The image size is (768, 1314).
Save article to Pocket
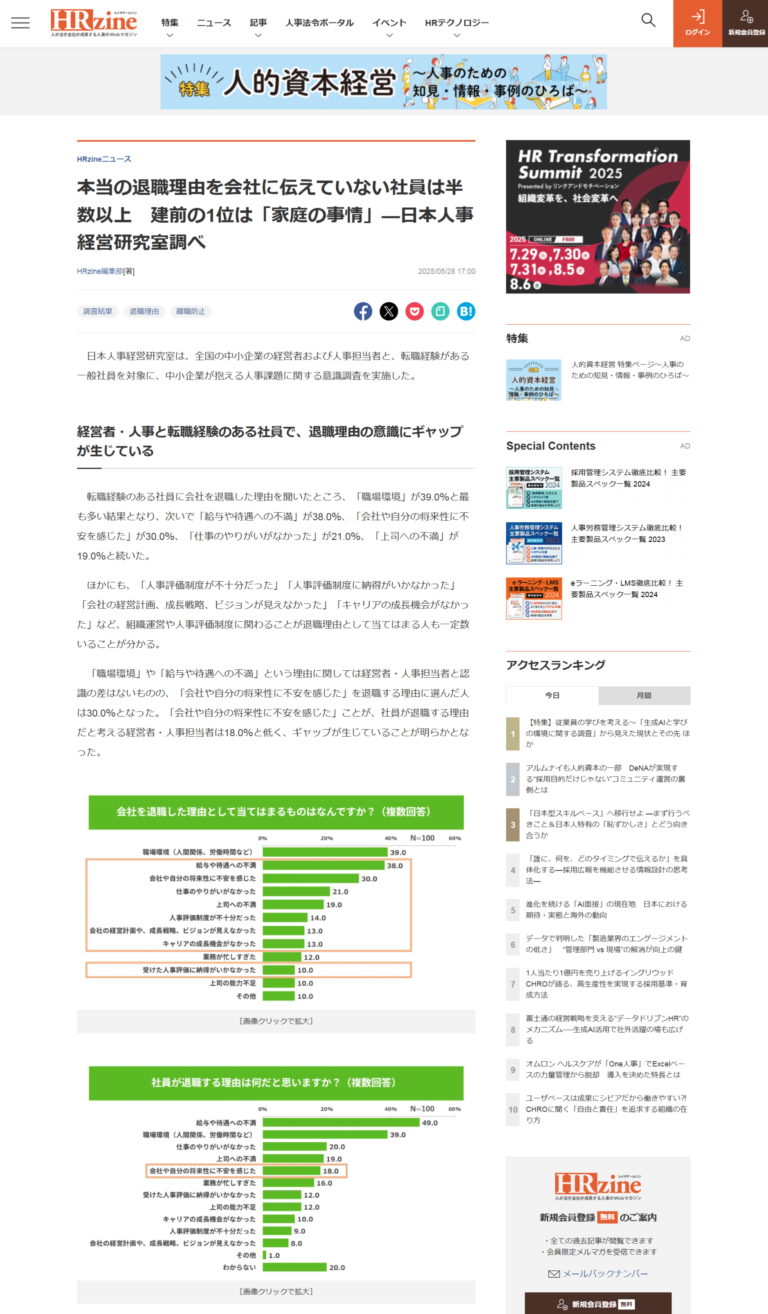(414, 311)
